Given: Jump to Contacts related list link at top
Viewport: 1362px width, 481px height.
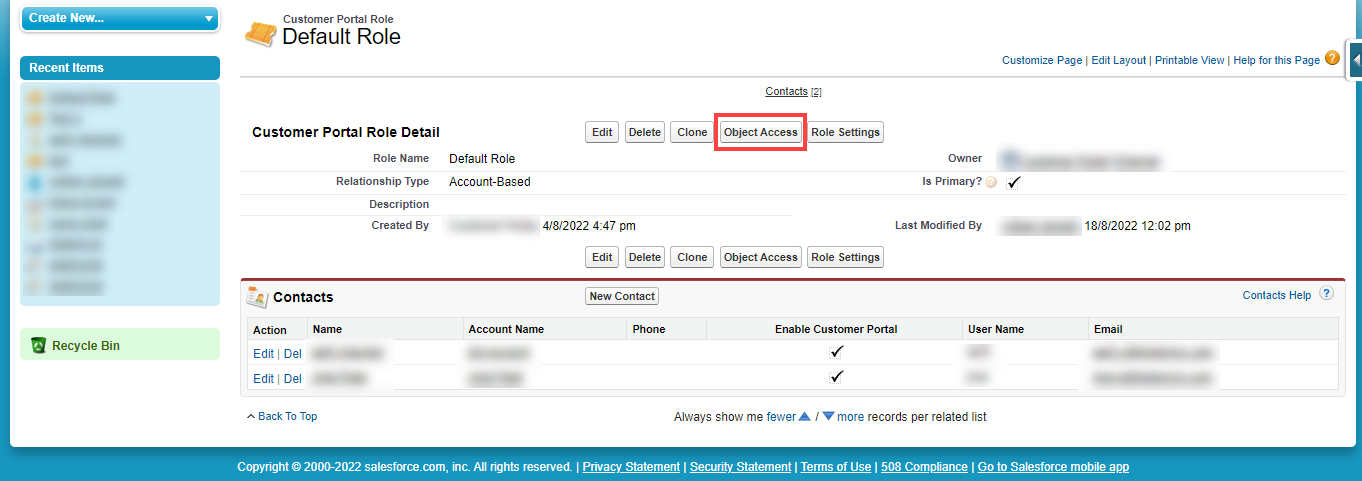Looking at the screenshot, I should 786,91.
